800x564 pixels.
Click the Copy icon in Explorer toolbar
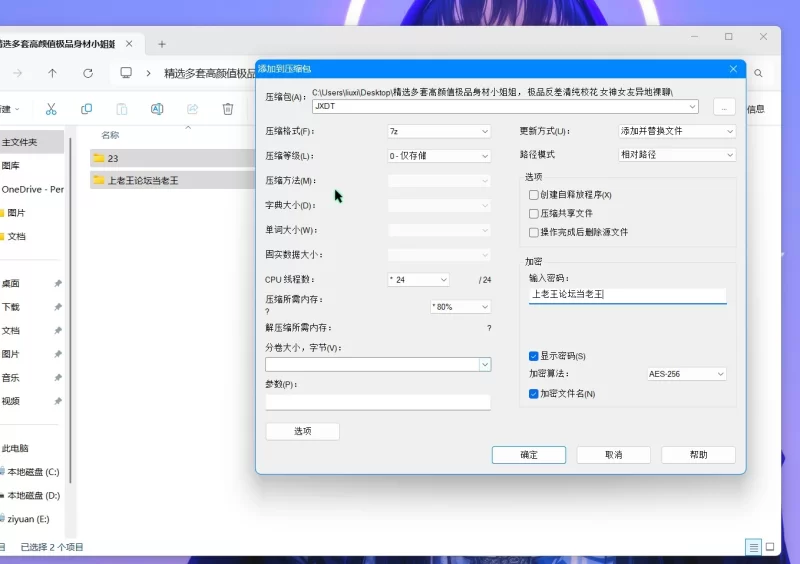point(87,109)
